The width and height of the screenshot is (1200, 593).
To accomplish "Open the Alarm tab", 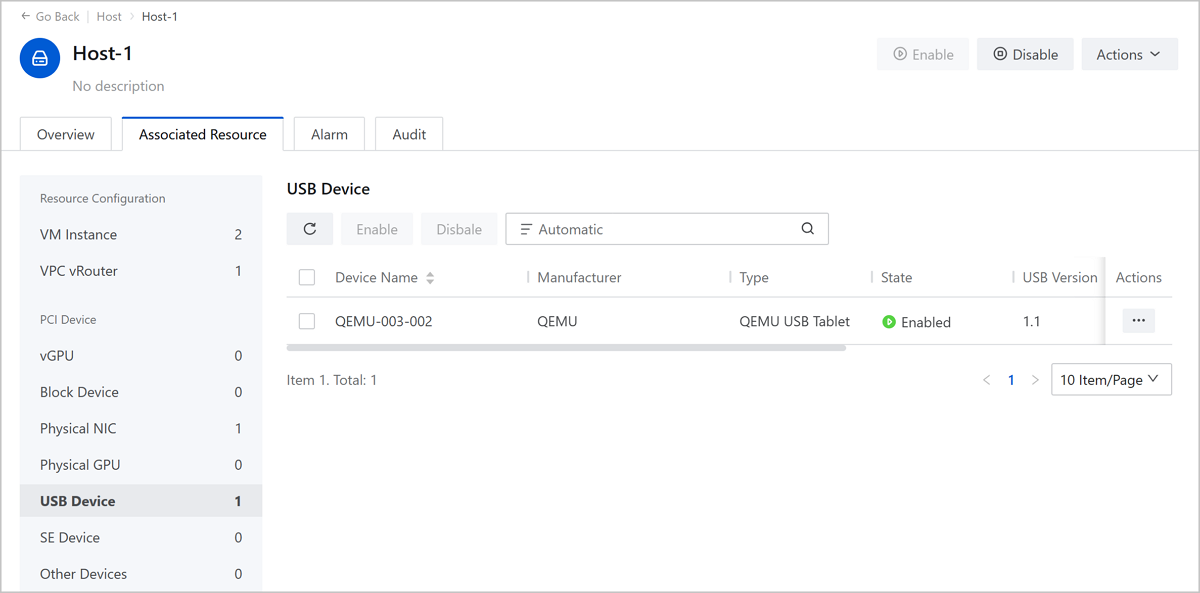I will click(329, 134).
